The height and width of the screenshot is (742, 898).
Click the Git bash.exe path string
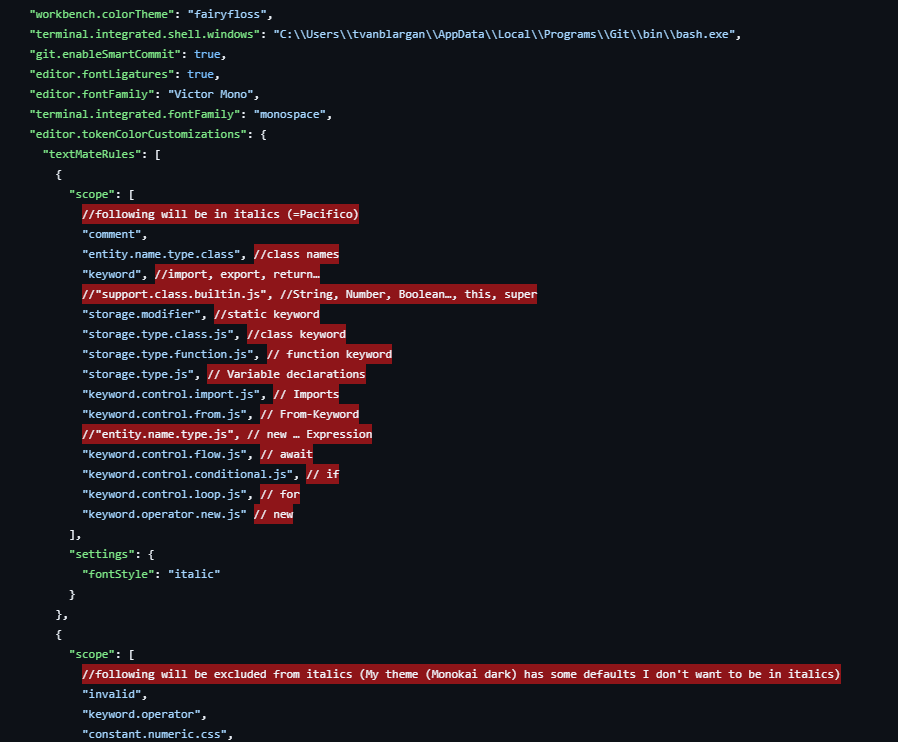504,34
